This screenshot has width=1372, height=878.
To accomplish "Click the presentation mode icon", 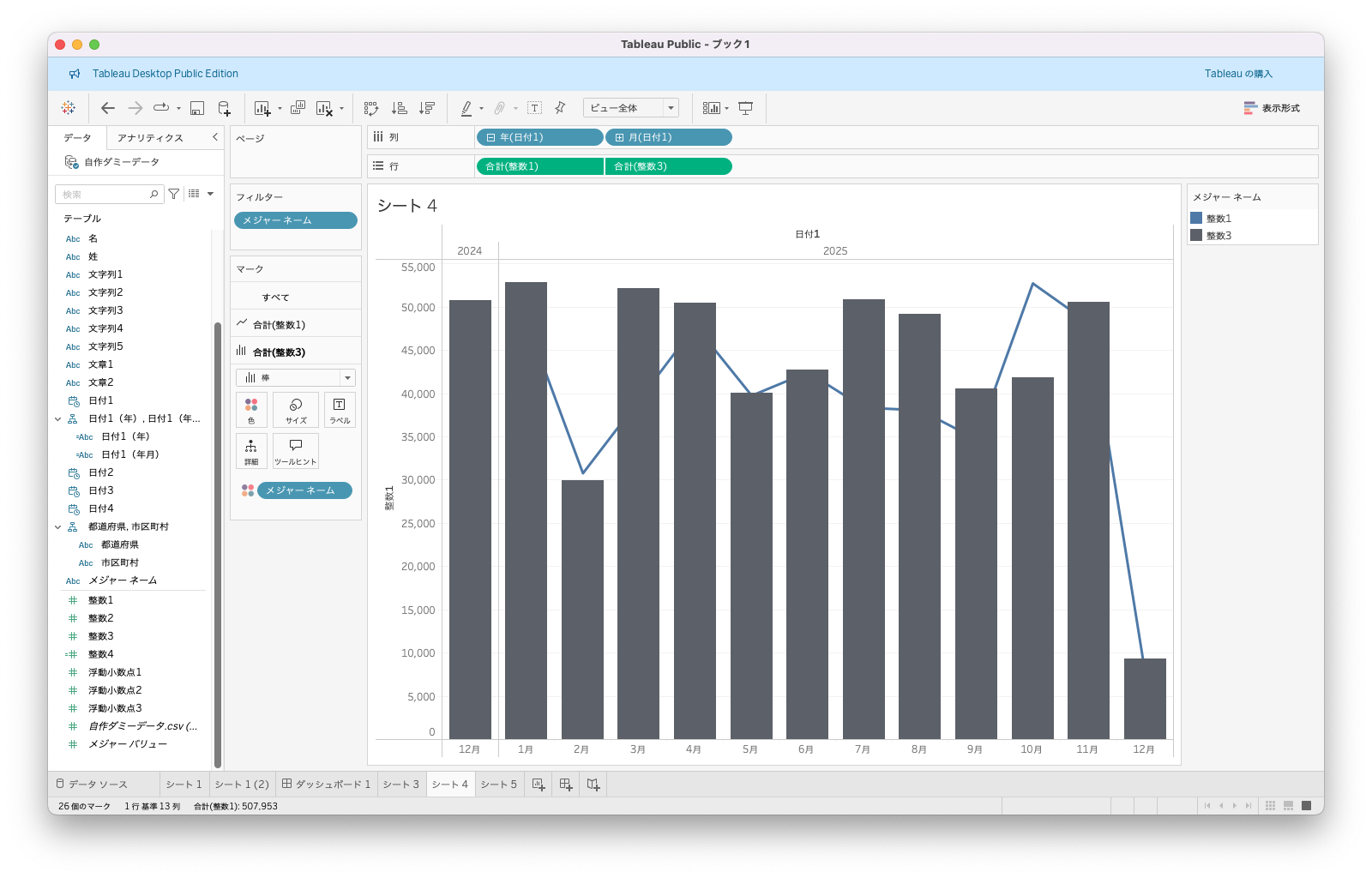I will click(746, 108).
